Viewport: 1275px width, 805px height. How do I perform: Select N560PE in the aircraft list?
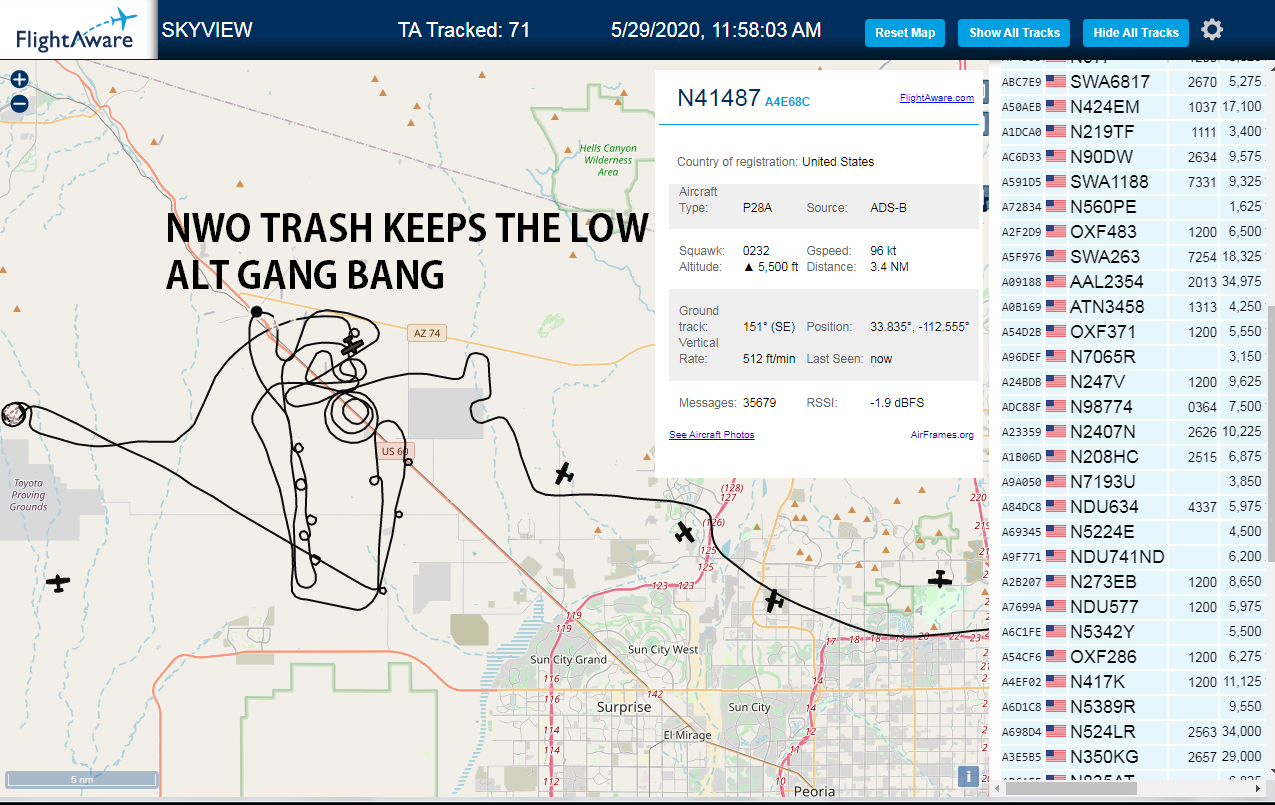pos(1133,207)
